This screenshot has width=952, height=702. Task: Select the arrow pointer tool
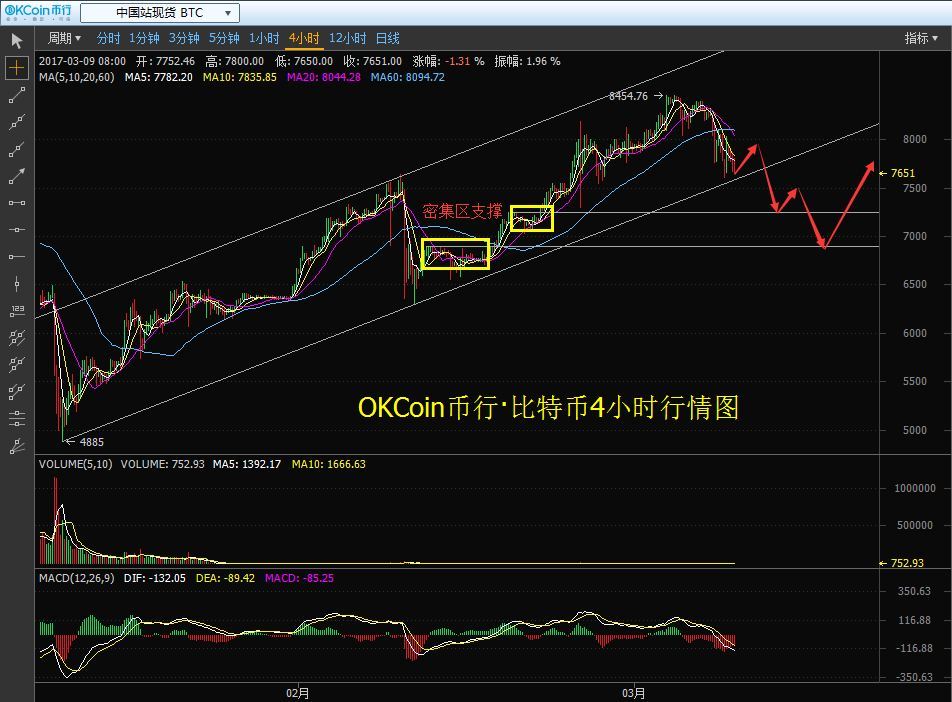16,41
